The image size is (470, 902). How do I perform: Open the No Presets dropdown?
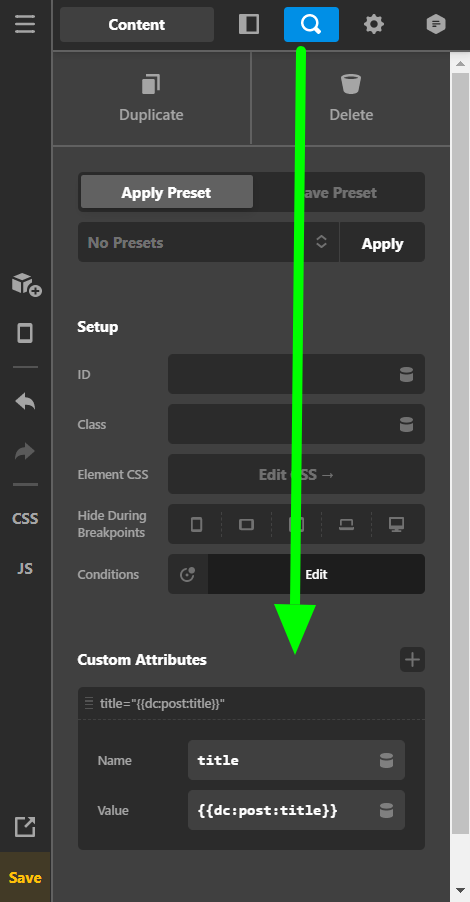tap(208, 242)
